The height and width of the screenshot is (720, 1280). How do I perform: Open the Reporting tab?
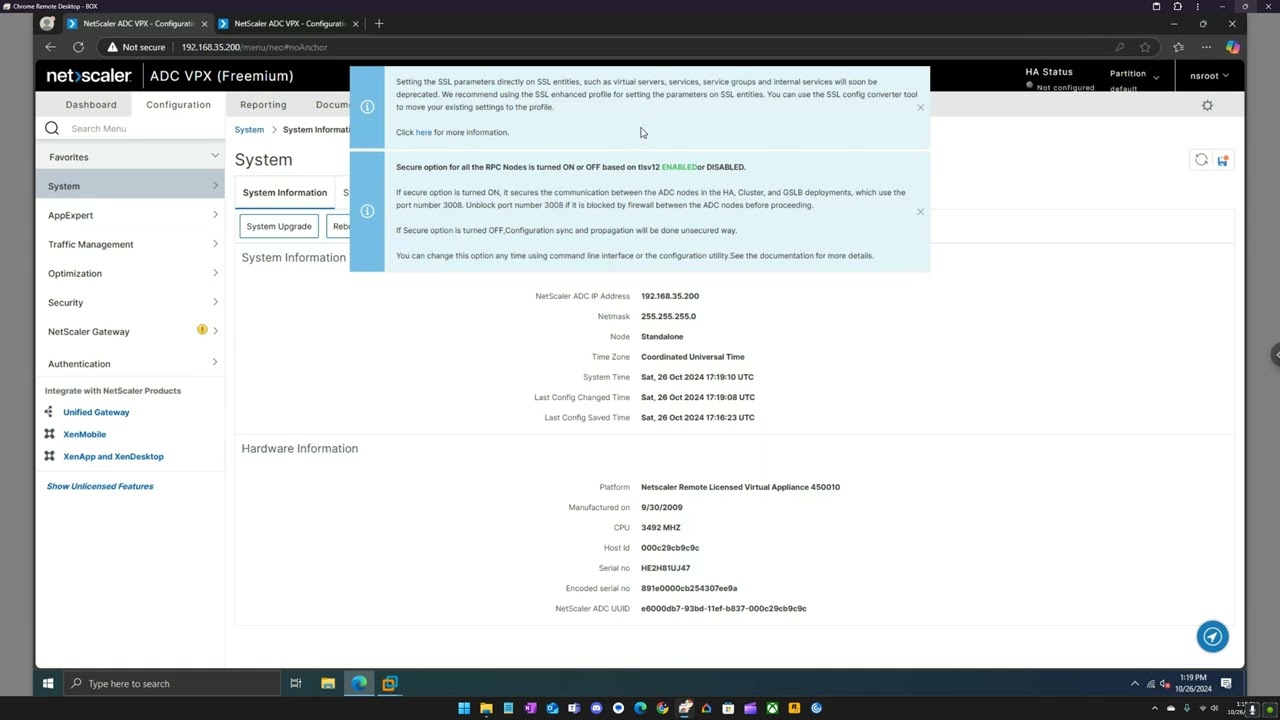pyautogui.click(x=263, y=105)
